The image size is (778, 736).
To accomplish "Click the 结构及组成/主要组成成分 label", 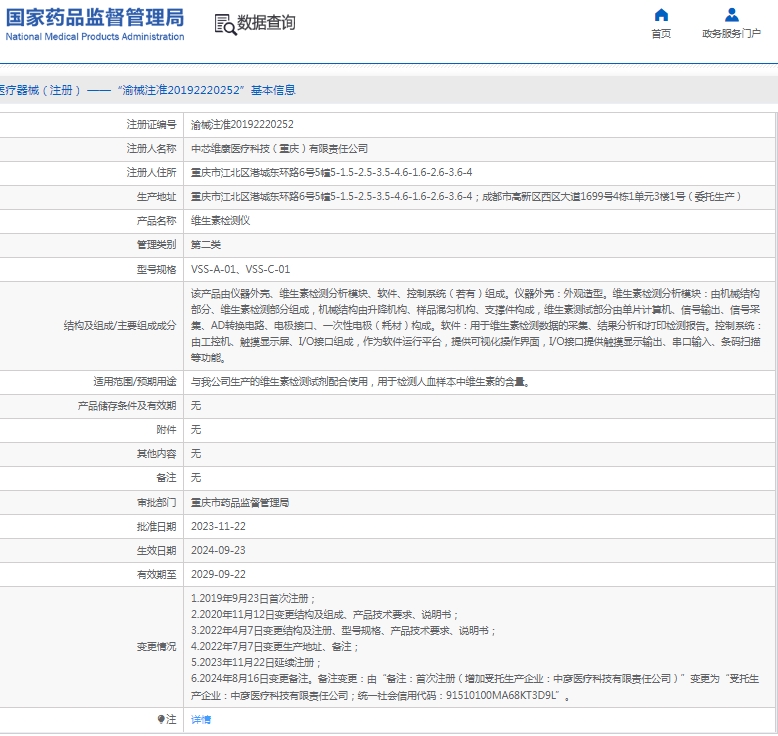I will click(120, 326).
